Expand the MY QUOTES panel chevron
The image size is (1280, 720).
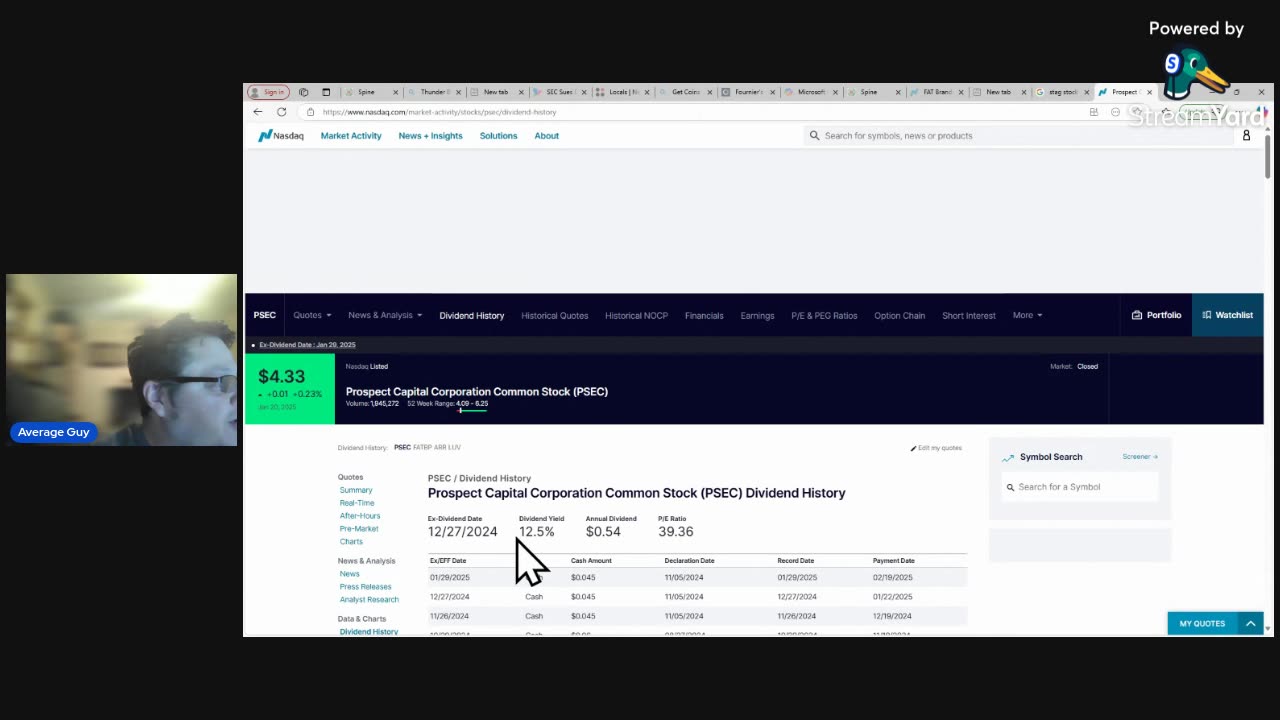point(1250,623)
